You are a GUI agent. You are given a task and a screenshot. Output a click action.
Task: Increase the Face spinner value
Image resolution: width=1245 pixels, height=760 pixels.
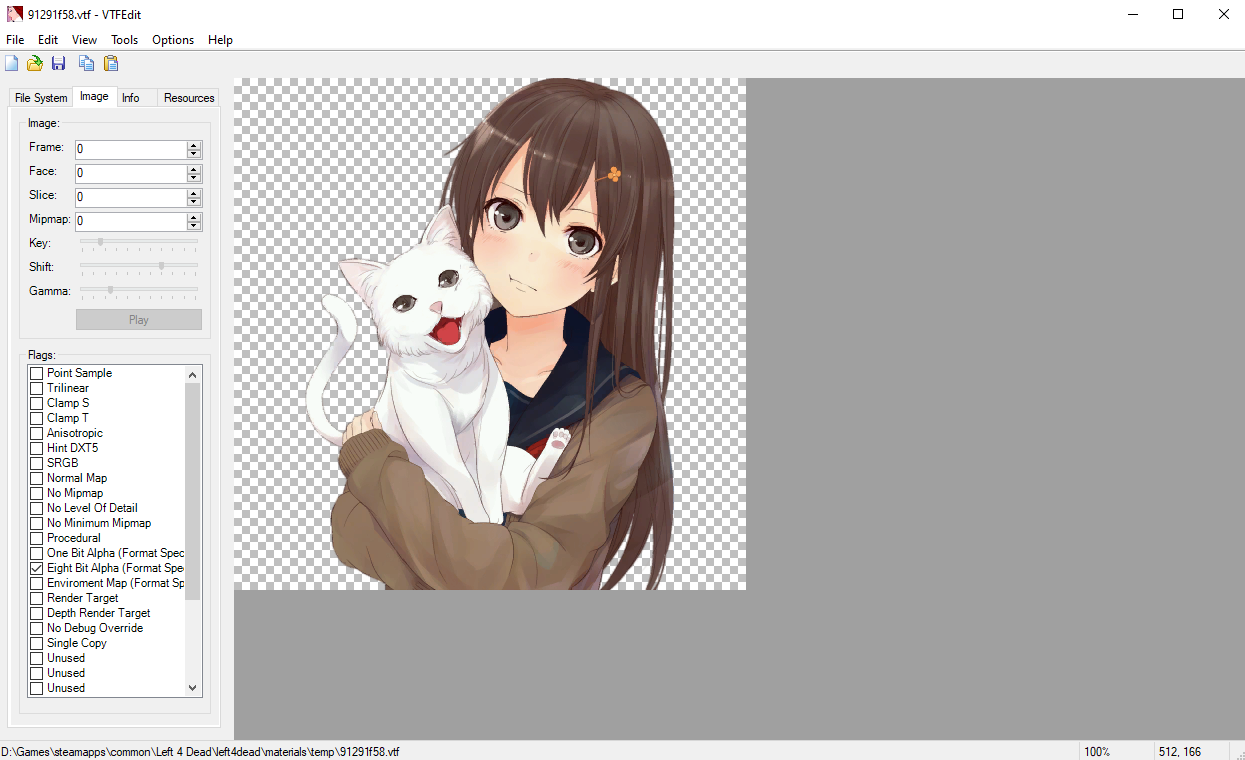tap(194, 170)
